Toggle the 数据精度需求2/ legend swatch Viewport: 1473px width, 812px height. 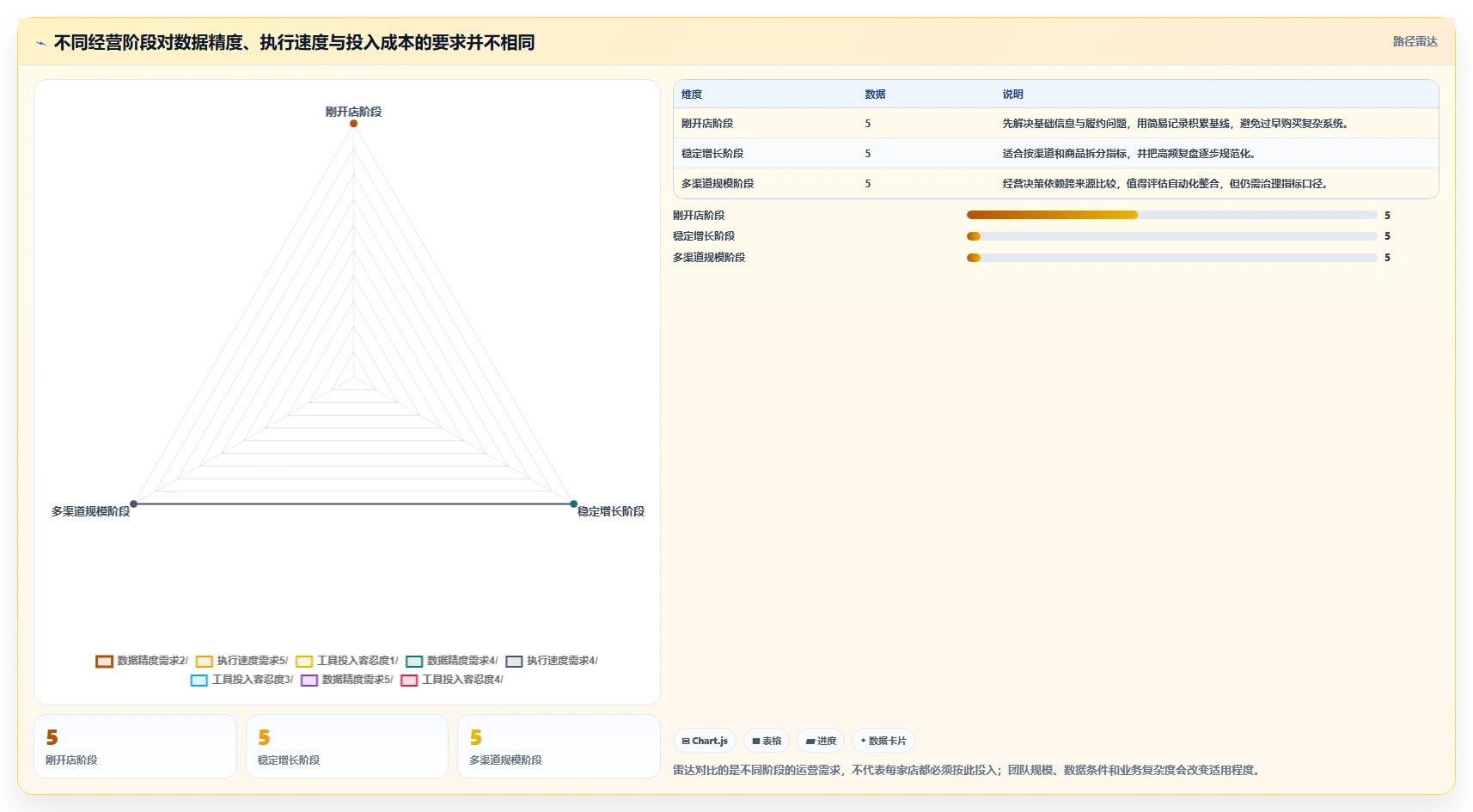click(104, 661)
